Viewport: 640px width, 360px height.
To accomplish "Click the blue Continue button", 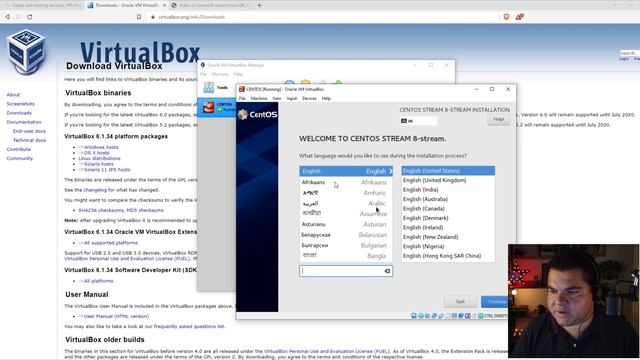I will [x=496, y=301].
